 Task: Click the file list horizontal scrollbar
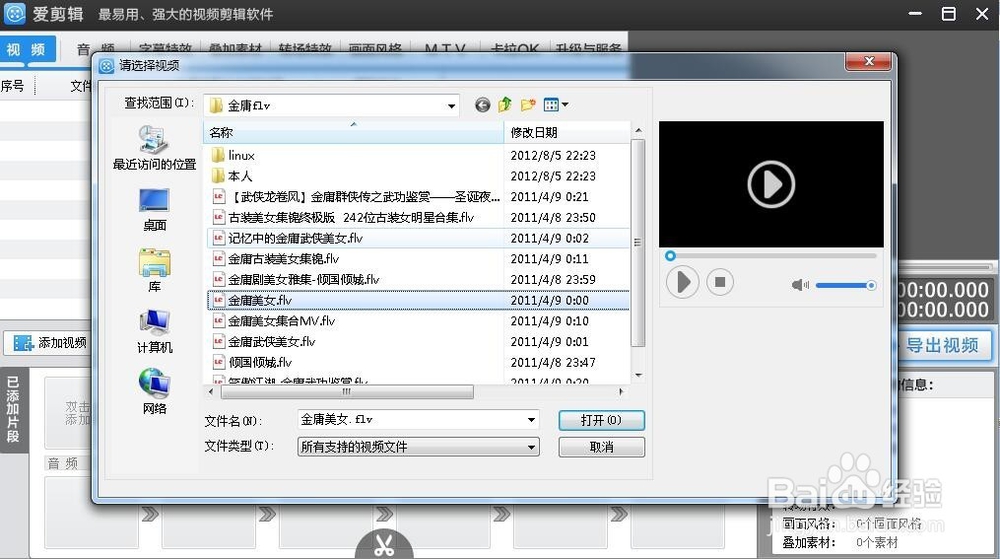pyautogui.click(x=346, y=391)
